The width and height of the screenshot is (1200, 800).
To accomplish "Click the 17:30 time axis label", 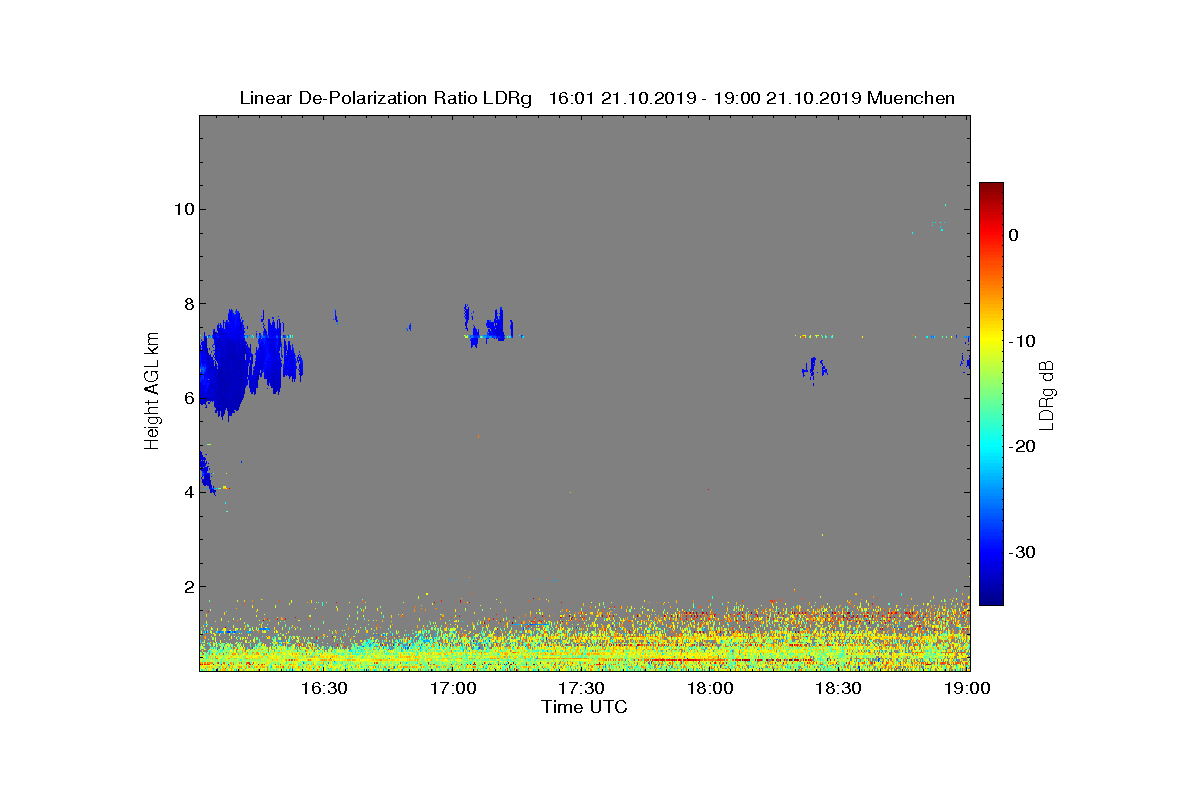I will 582,688.
